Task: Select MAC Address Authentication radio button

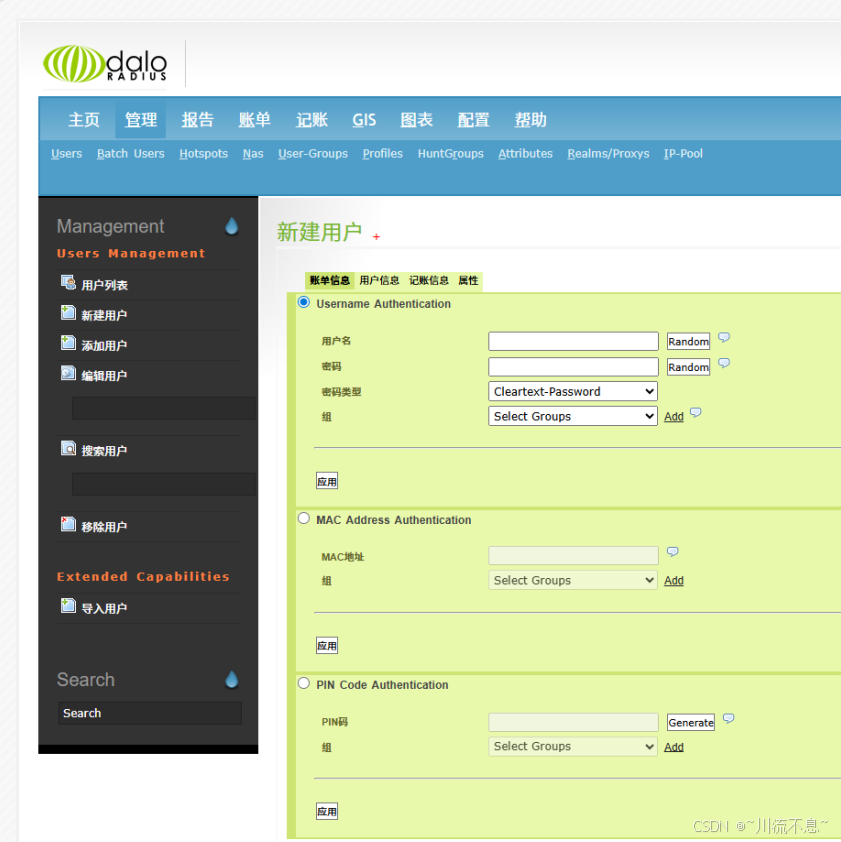Action: click(304, 518)
